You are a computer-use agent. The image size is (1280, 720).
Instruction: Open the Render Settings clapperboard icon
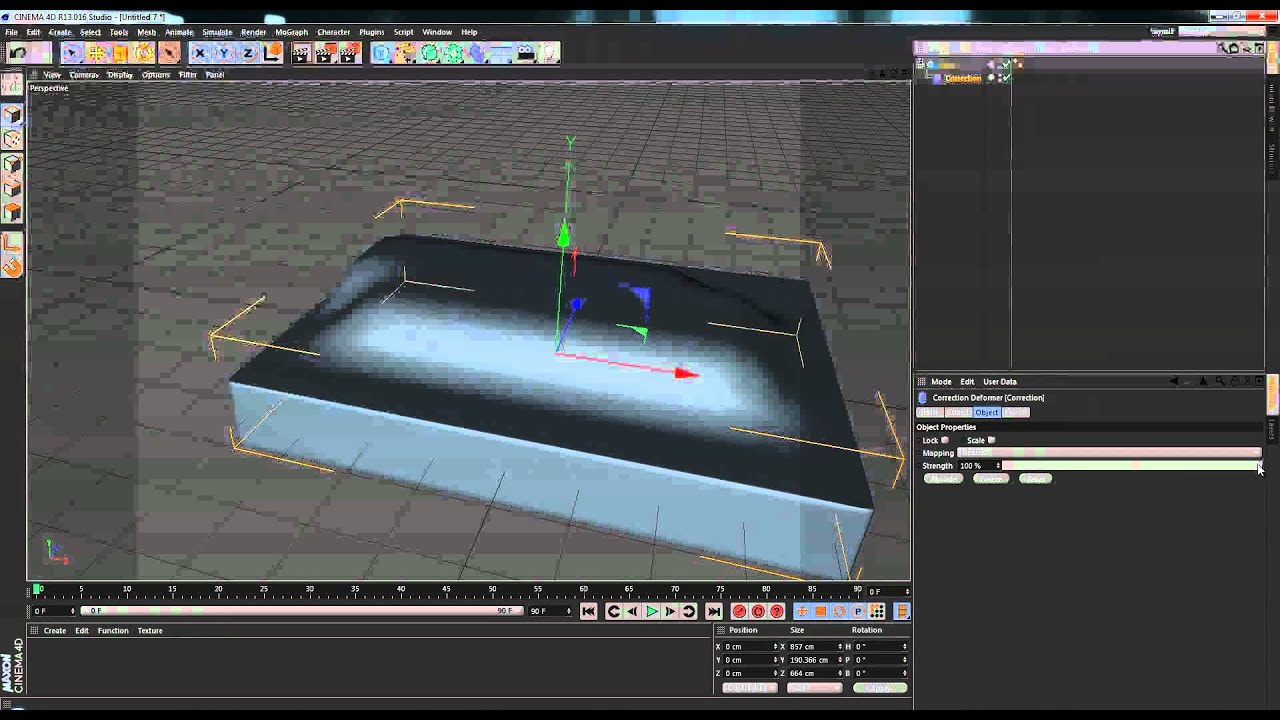[349, 53]
